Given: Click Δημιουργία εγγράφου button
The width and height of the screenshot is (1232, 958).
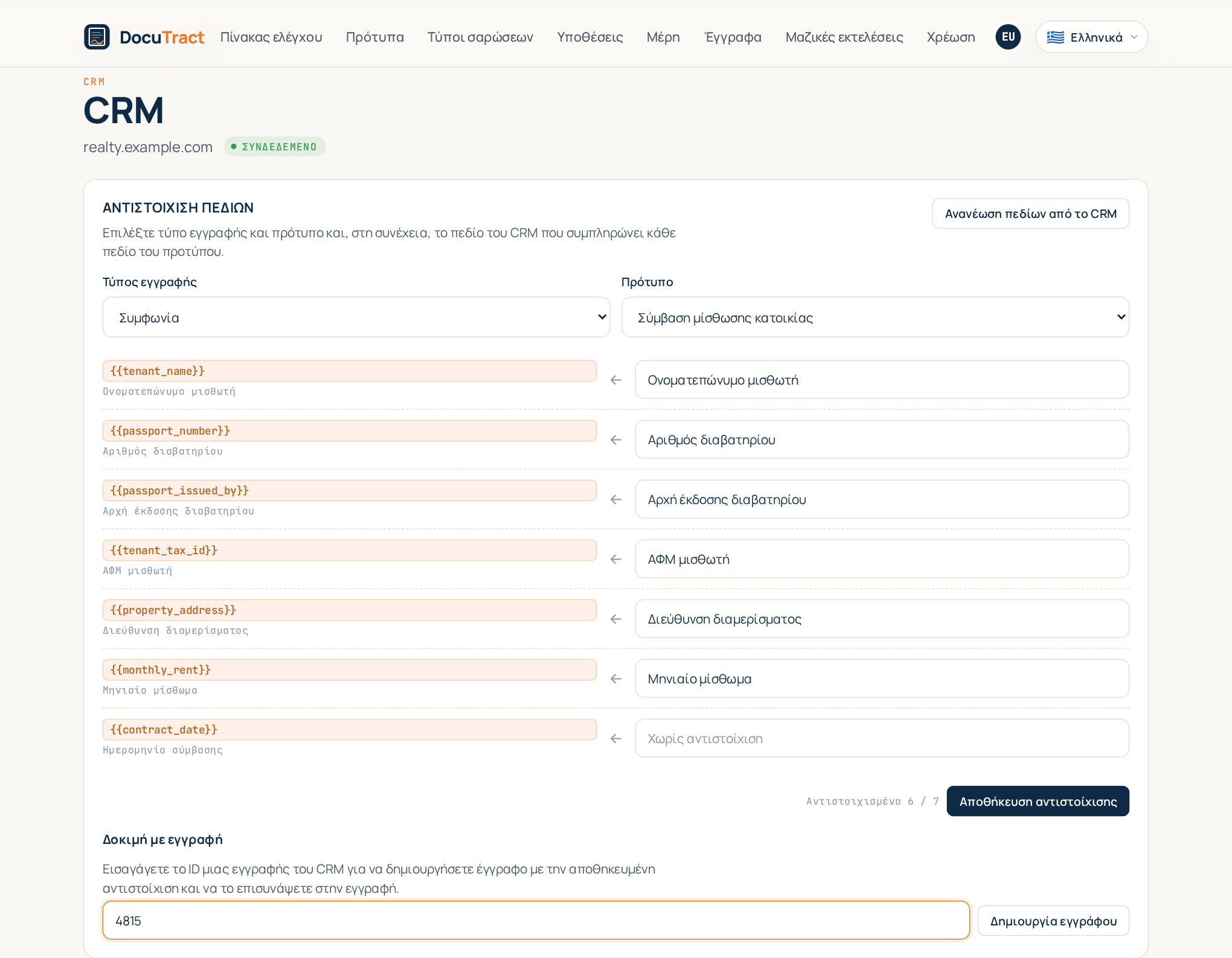Looking at the screenshot, I should click(x=1053, y=921).
